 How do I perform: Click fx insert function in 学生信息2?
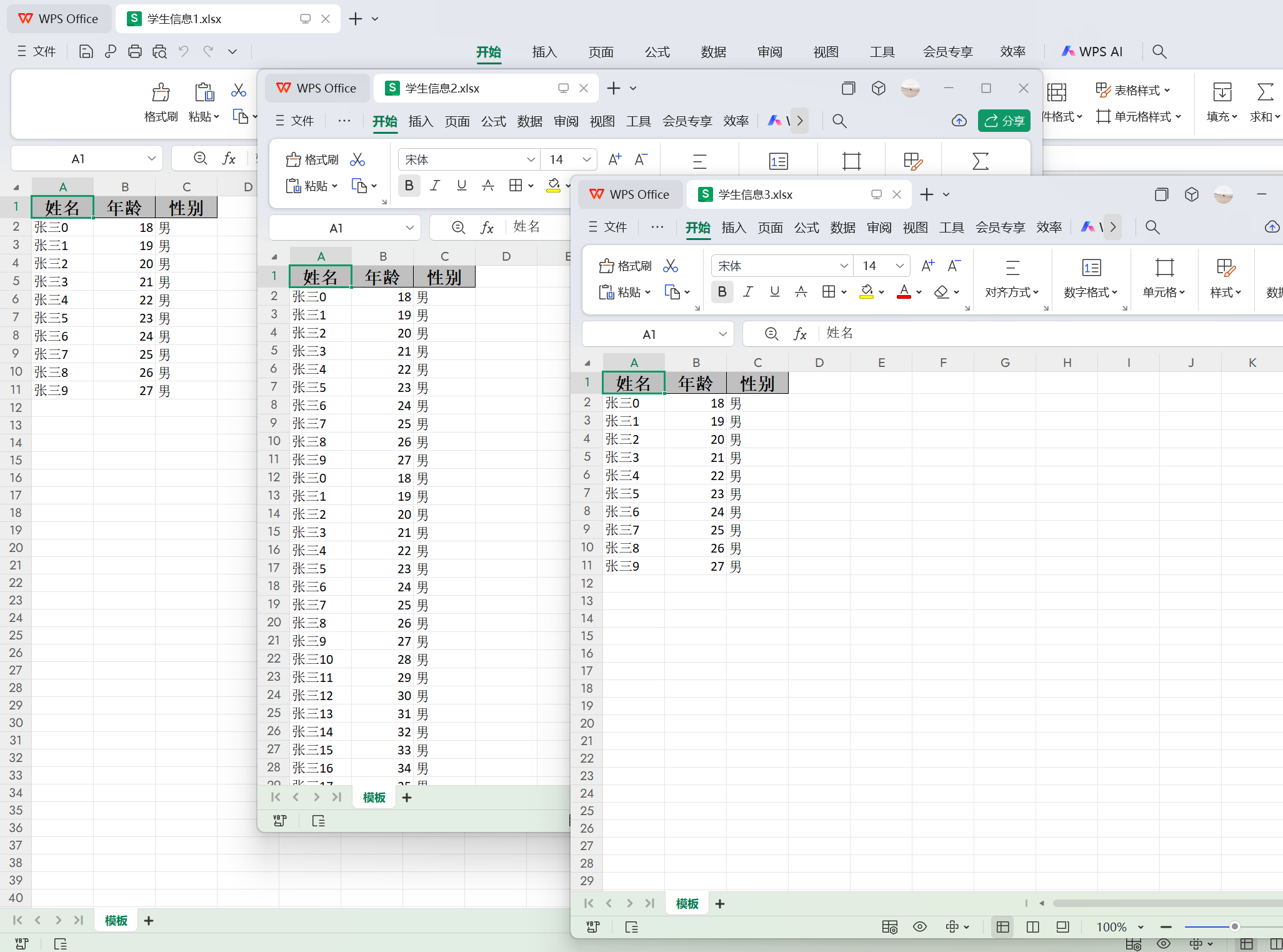(x=487, y=228)
